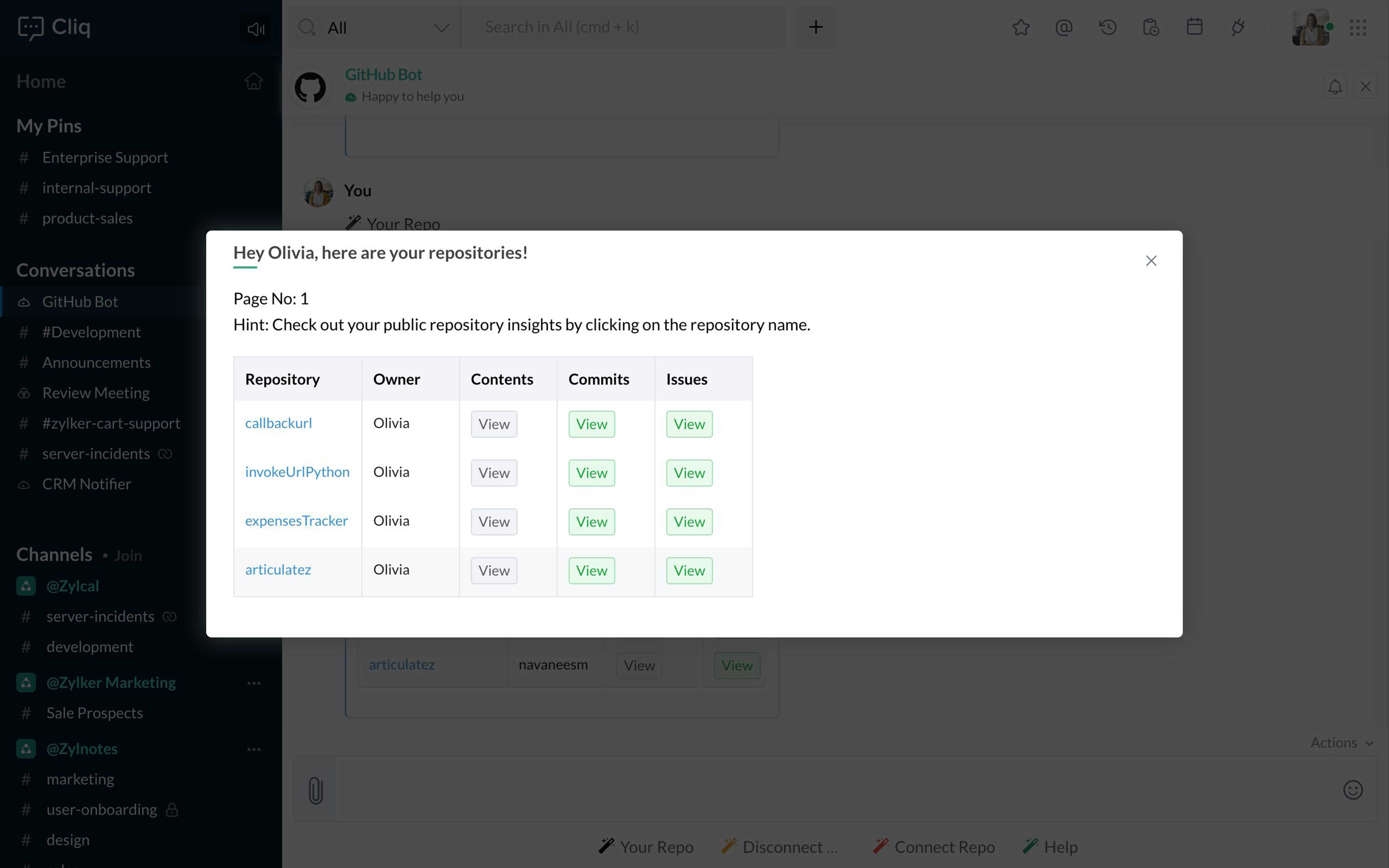View contents of callbackurl repository

click(494, 424)
